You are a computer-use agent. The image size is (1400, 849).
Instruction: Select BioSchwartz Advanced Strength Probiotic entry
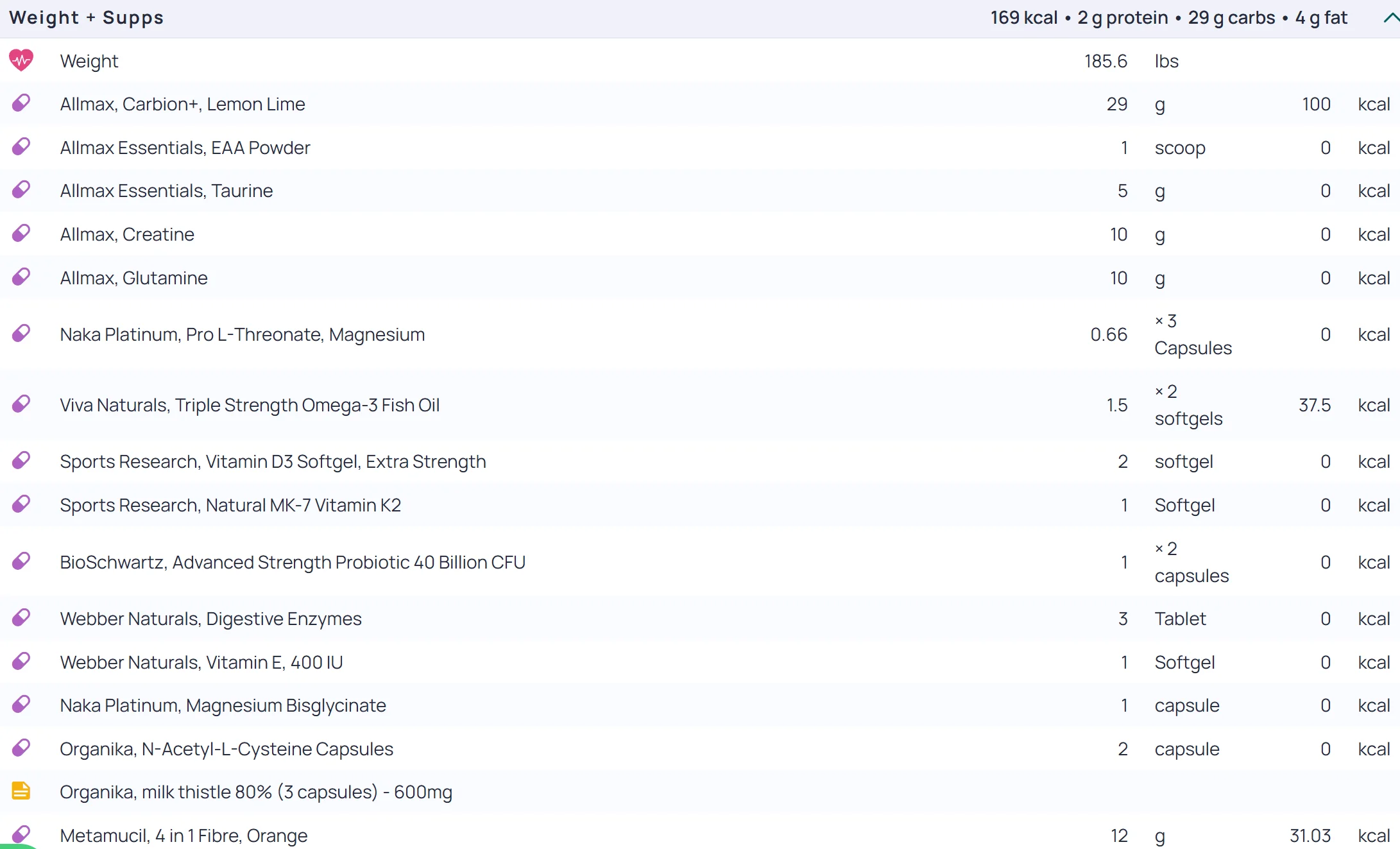pyautogui.click(x=293, y=562)
